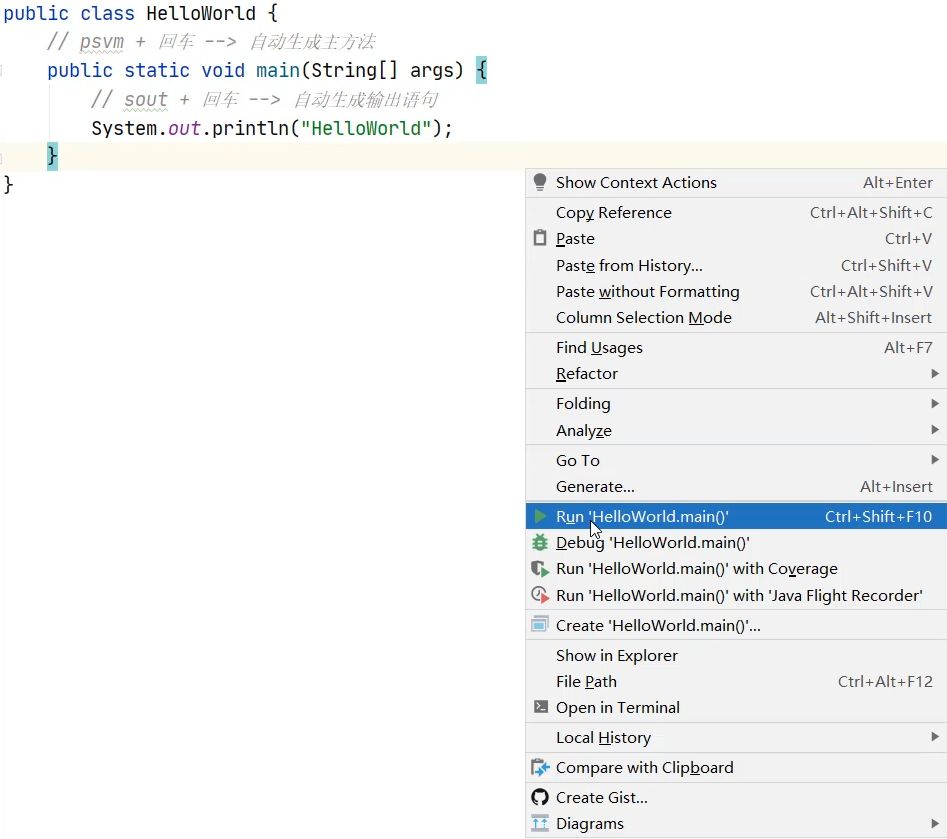Screen dimensions: 947x839
Task: Expand the Folding submenu arrow
Action: tap(934, 404)
